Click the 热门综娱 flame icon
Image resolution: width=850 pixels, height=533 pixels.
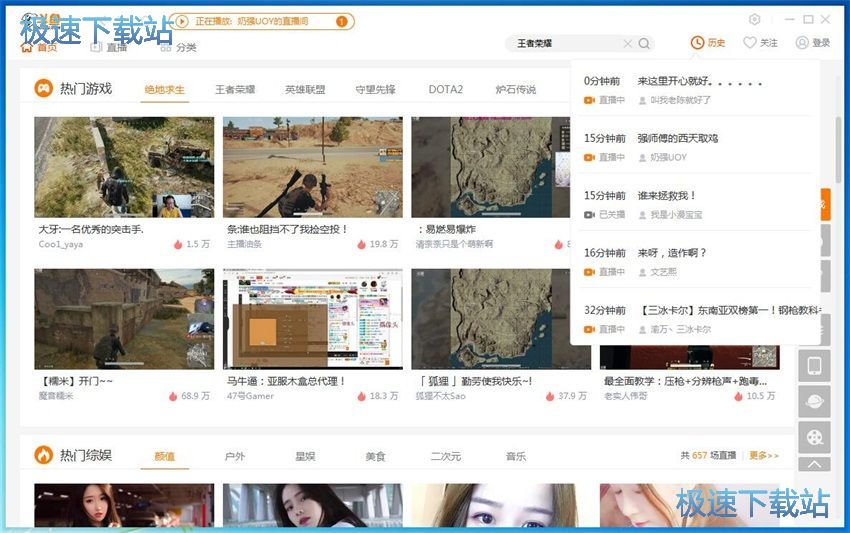click(x=43, y=455)
